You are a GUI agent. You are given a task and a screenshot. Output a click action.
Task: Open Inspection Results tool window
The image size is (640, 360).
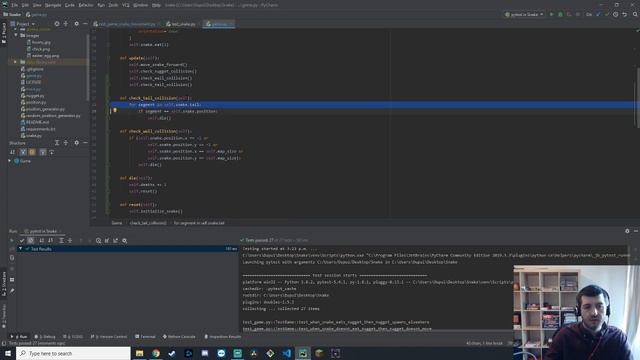pyautogui.click(x=223, y=337)
